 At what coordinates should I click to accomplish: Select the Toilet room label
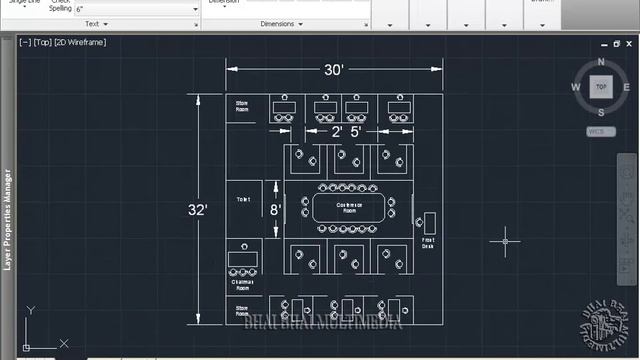(243, 199)
